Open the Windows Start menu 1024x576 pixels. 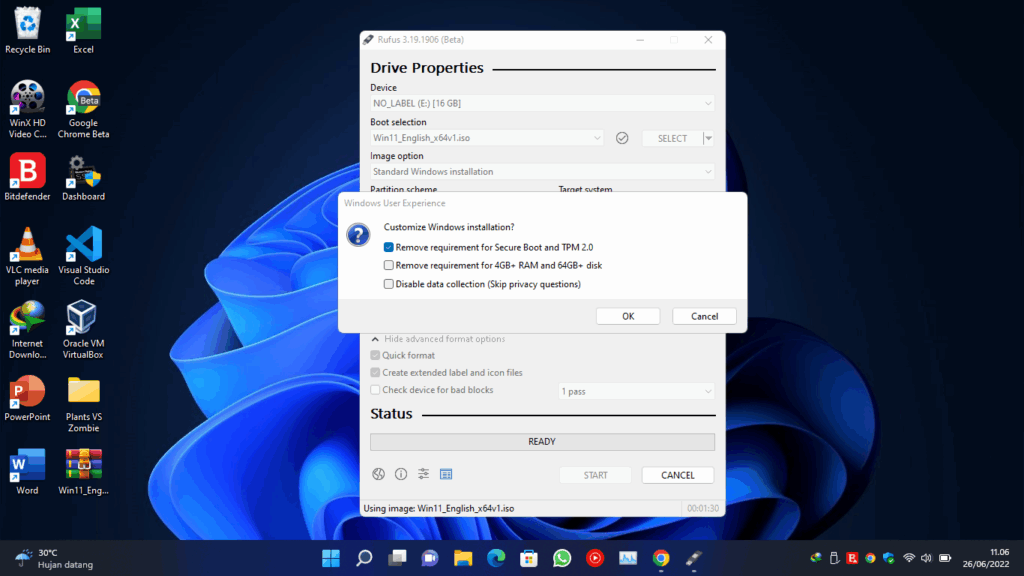pos(331,558)
